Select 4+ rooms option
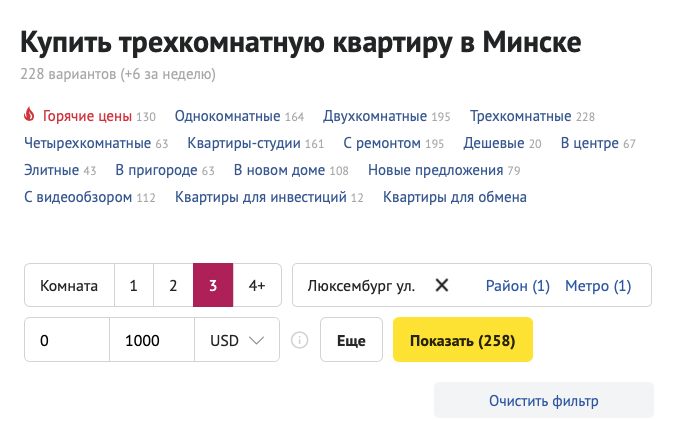The height and width of the screenshot is (447, 674). click(257, 286)
